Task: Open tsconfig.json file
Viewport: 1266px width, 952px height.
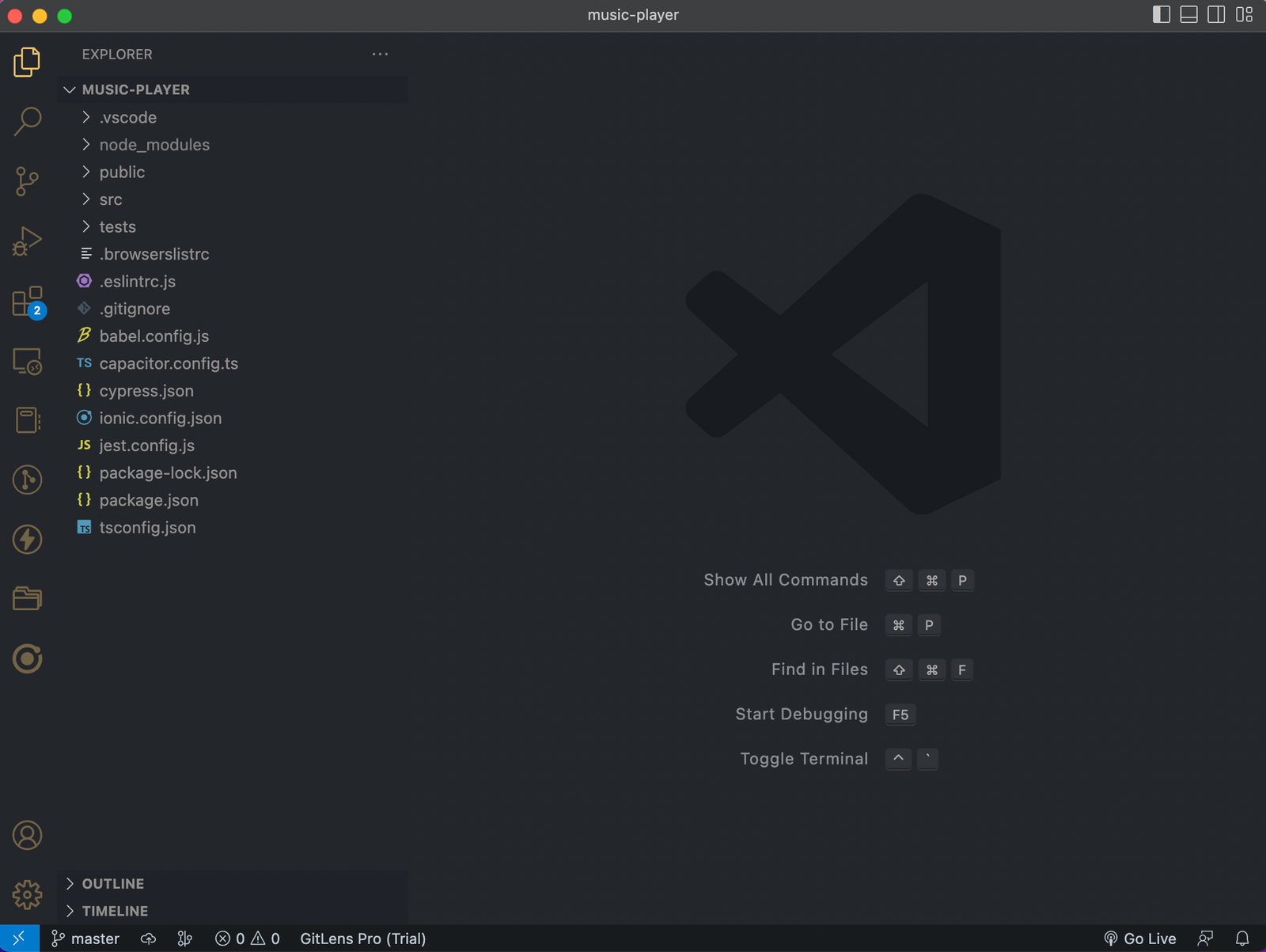Action: coord(233,527)
